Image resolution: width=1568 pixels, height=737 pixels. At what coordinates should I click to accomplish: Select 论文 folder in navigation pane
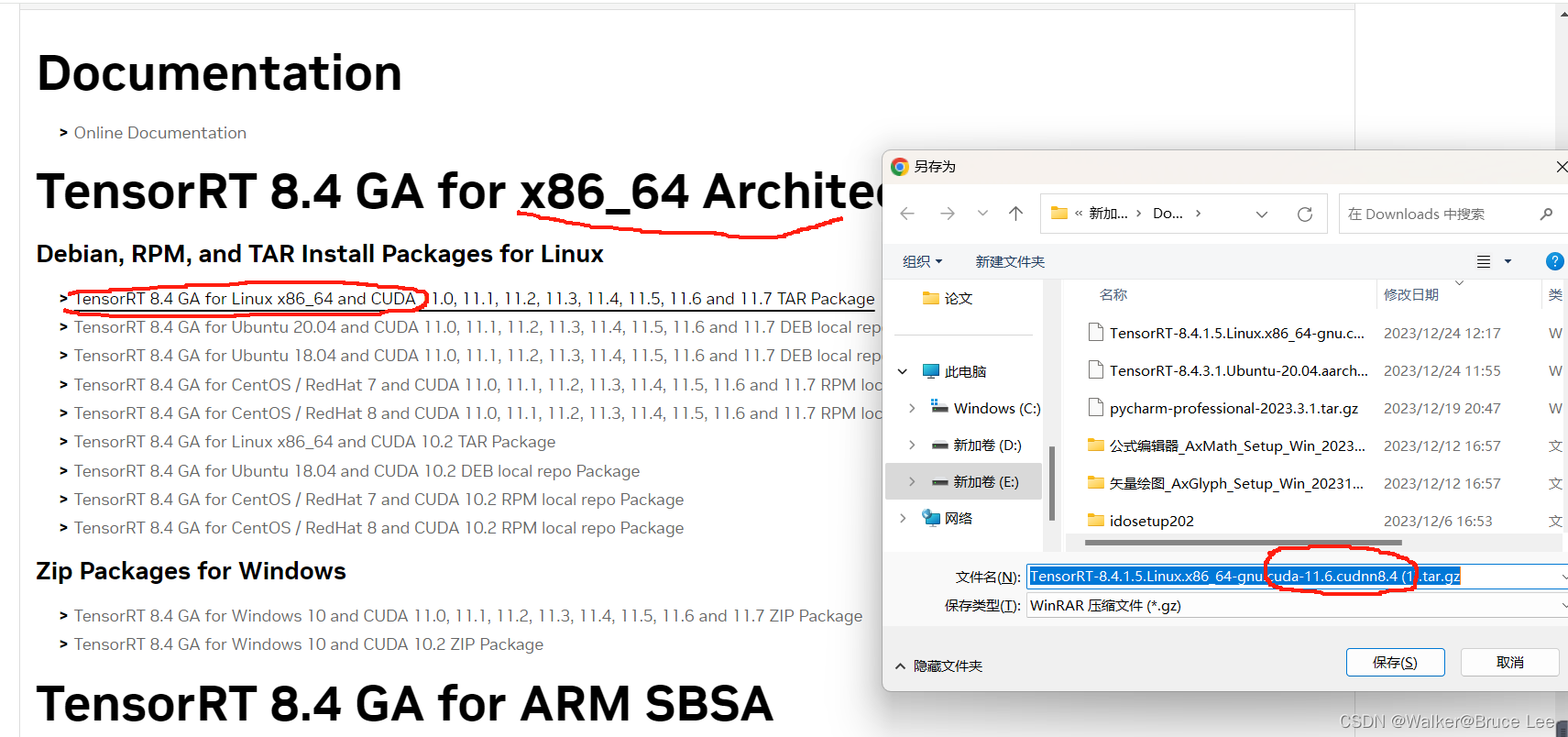(959, 298)
